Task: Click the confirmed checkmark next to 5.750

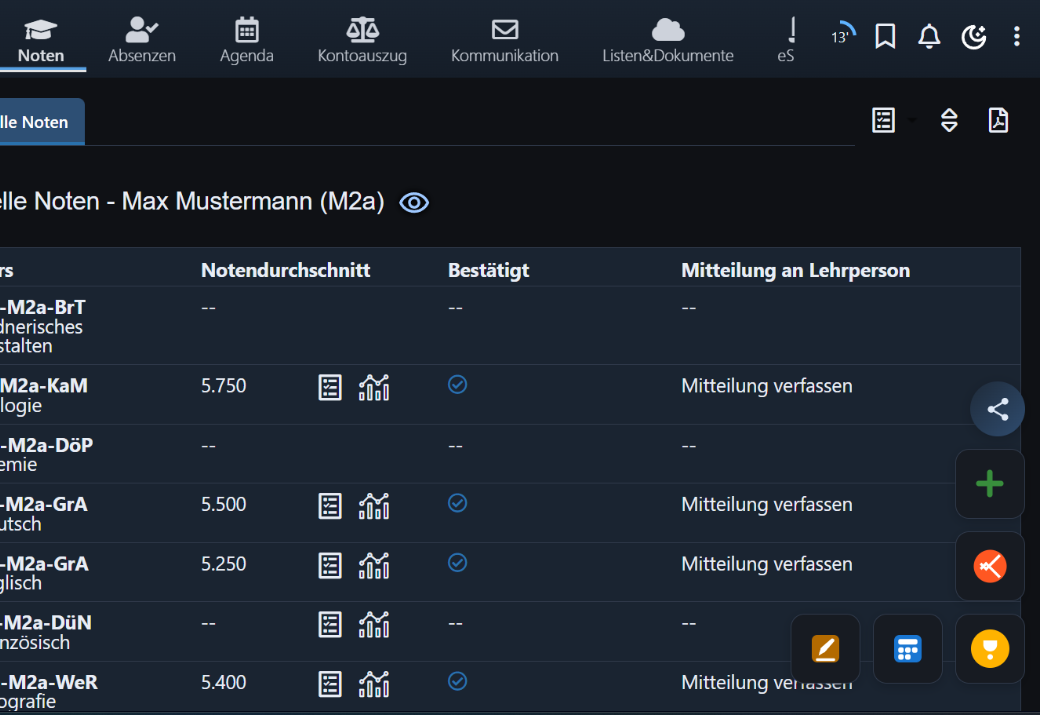Action: (x=457, y=384)
